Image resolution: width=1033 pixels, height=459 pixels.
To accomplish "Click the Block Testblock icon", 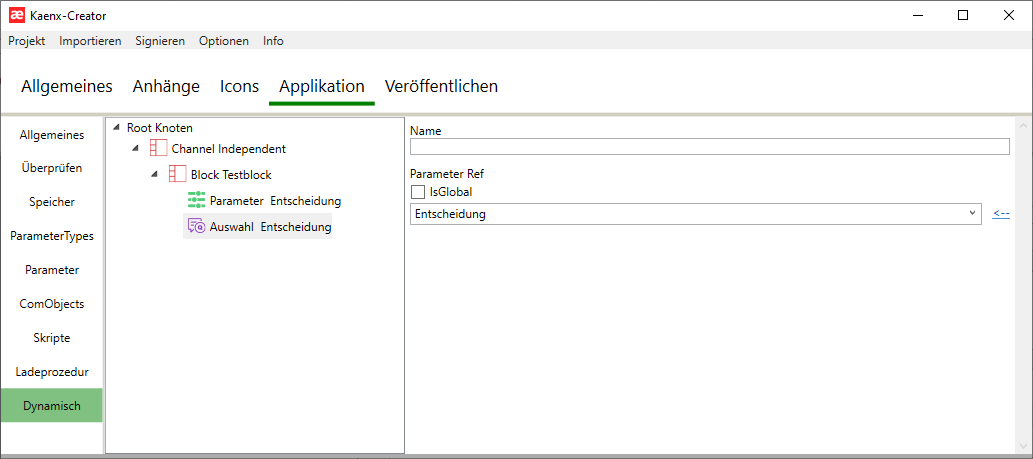I will tap(177, 174).
